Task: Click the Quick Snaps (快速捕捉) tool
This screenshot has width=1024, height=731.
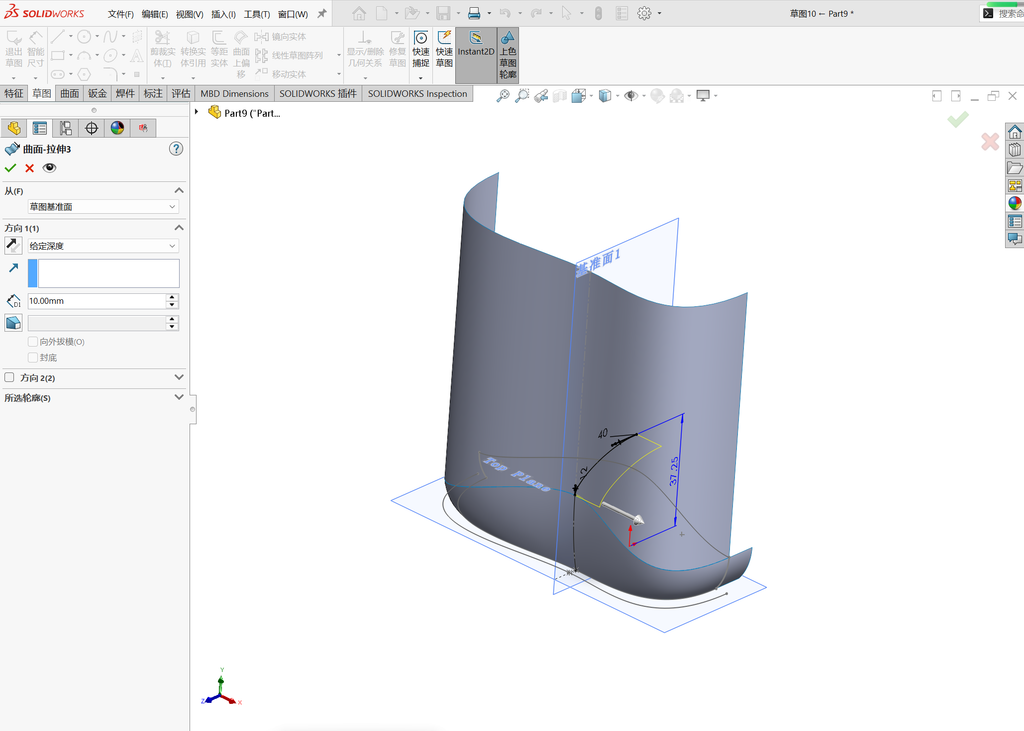Action: [421, 49]
